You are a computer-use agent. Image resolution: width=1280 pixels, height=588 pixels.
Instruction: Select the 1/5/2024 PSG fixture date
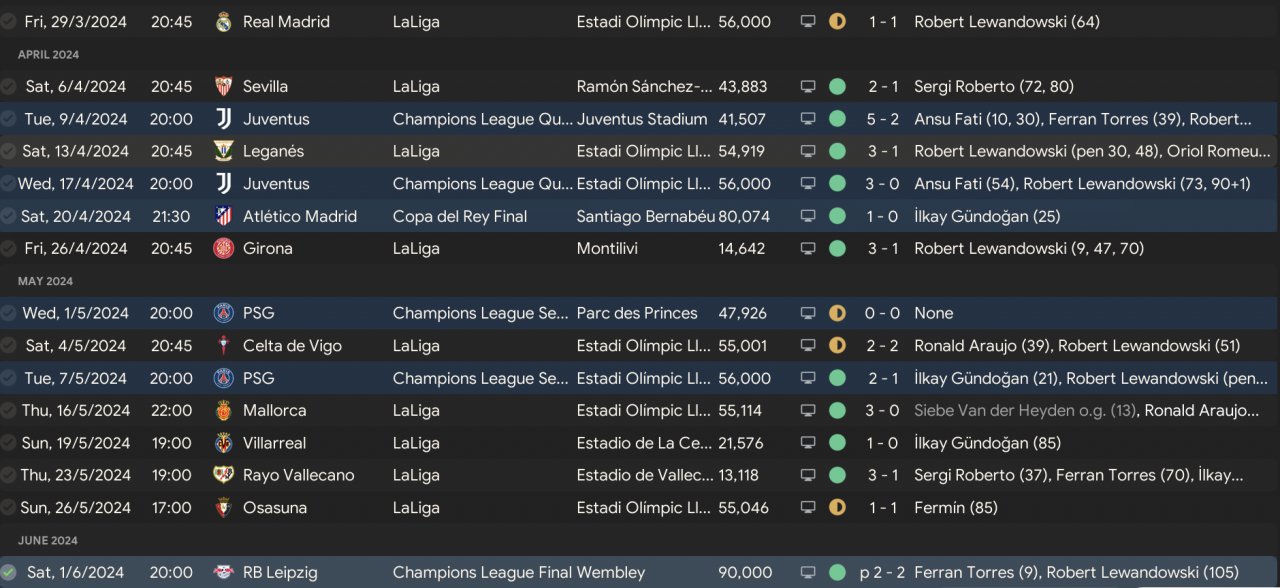pos(76,313)
